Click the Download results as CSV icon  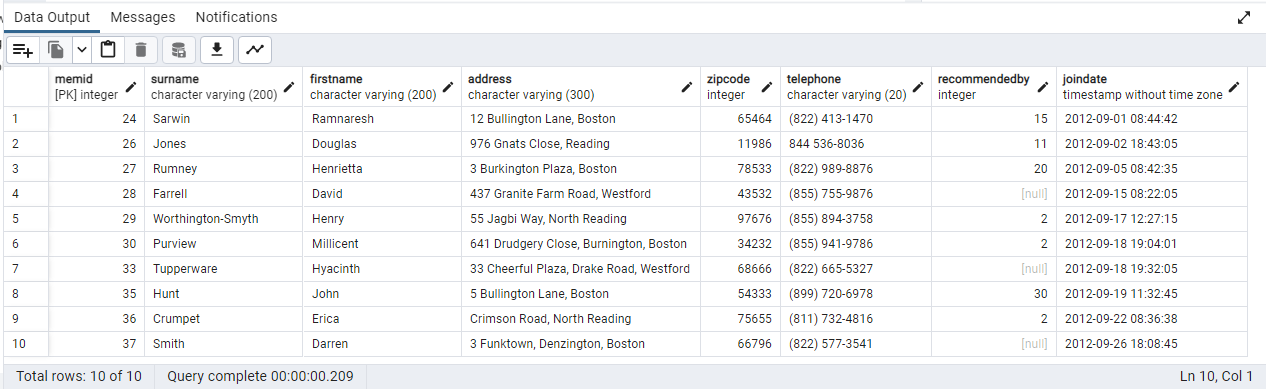[217, 49]
